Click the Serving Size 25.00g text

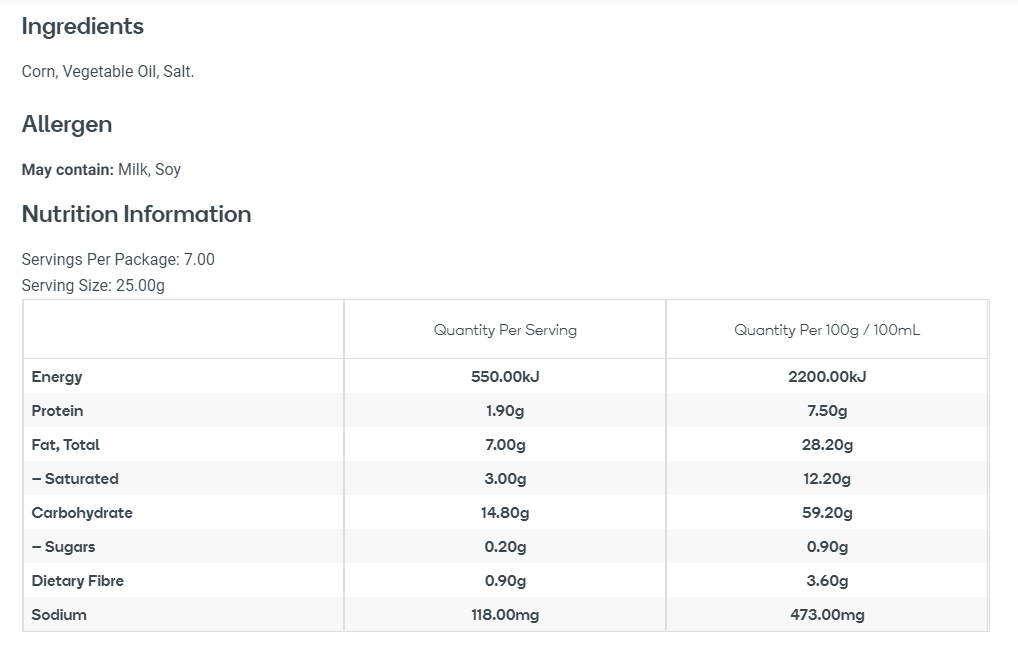pos(93,286)
